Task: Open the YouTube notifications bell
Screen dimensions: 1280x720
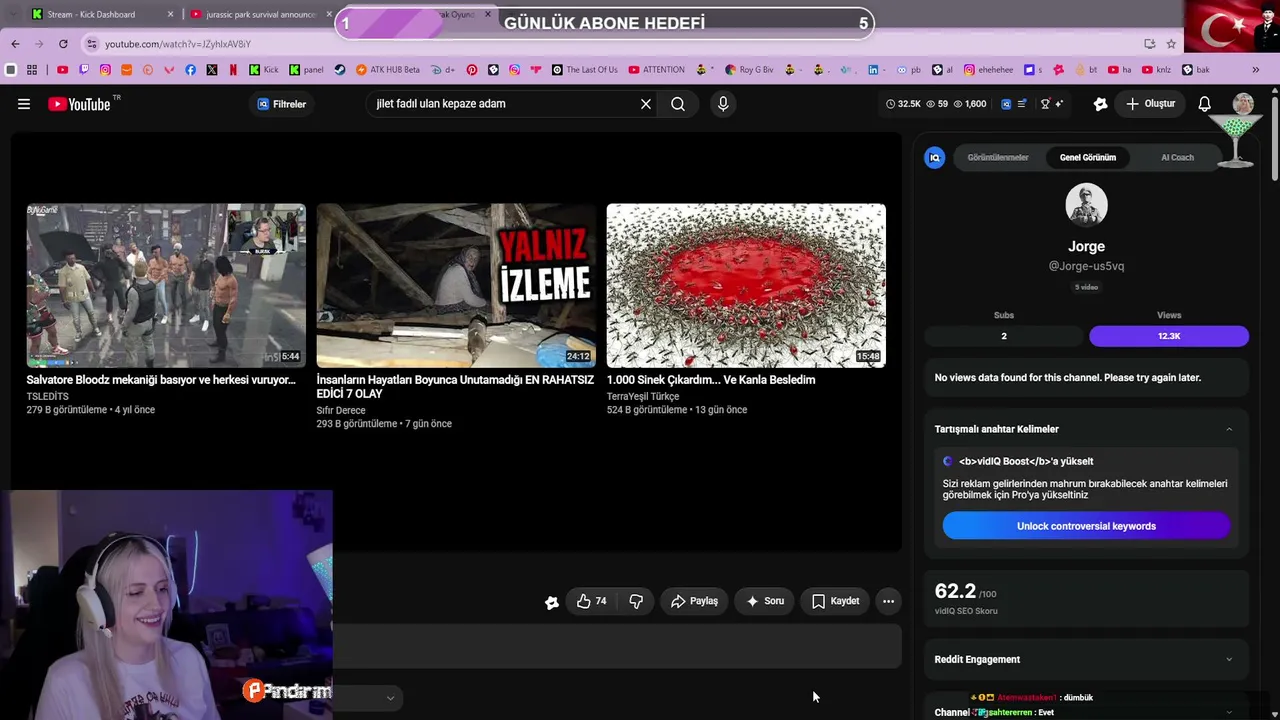Action: click(1205, 104)
